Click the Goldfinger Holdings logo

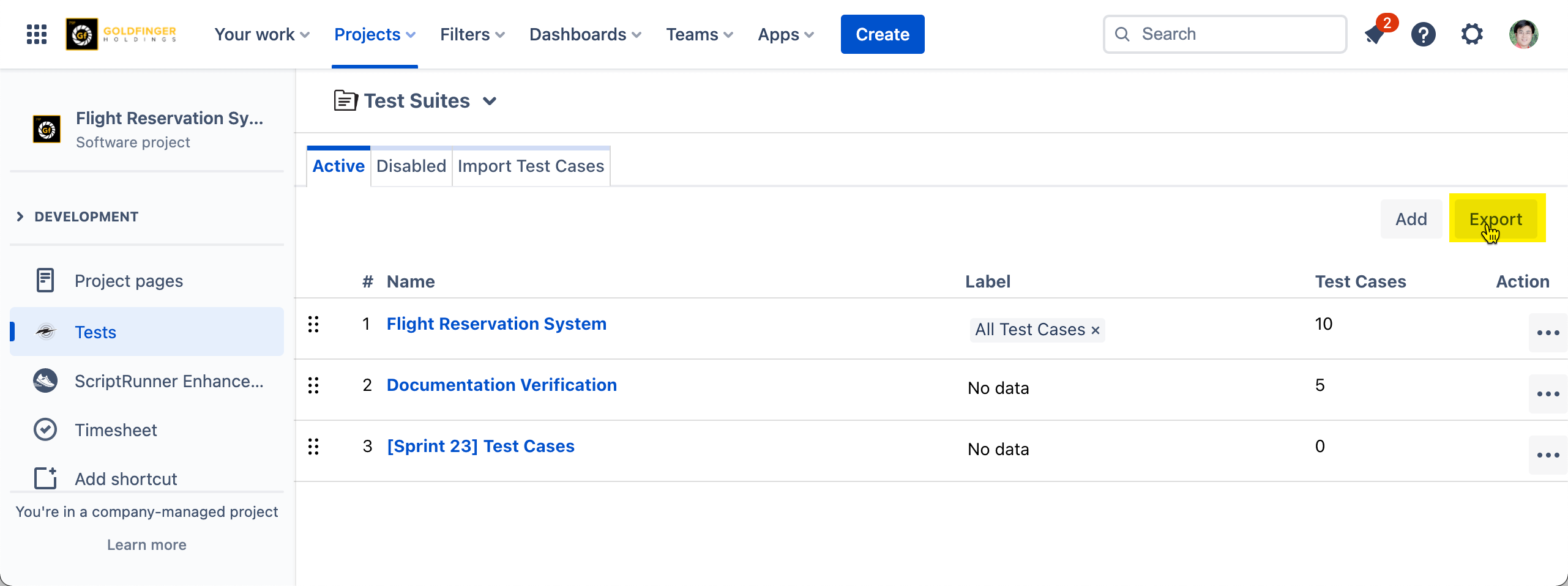122,34
